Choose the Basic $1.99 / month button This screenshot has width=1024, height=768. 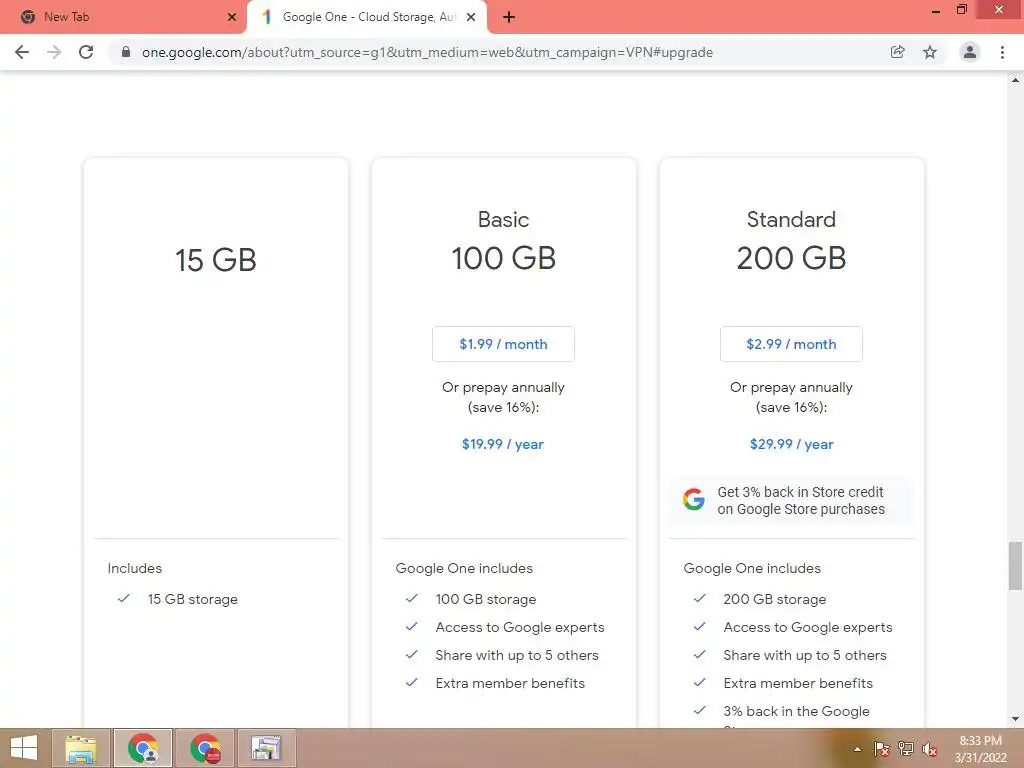504,344
